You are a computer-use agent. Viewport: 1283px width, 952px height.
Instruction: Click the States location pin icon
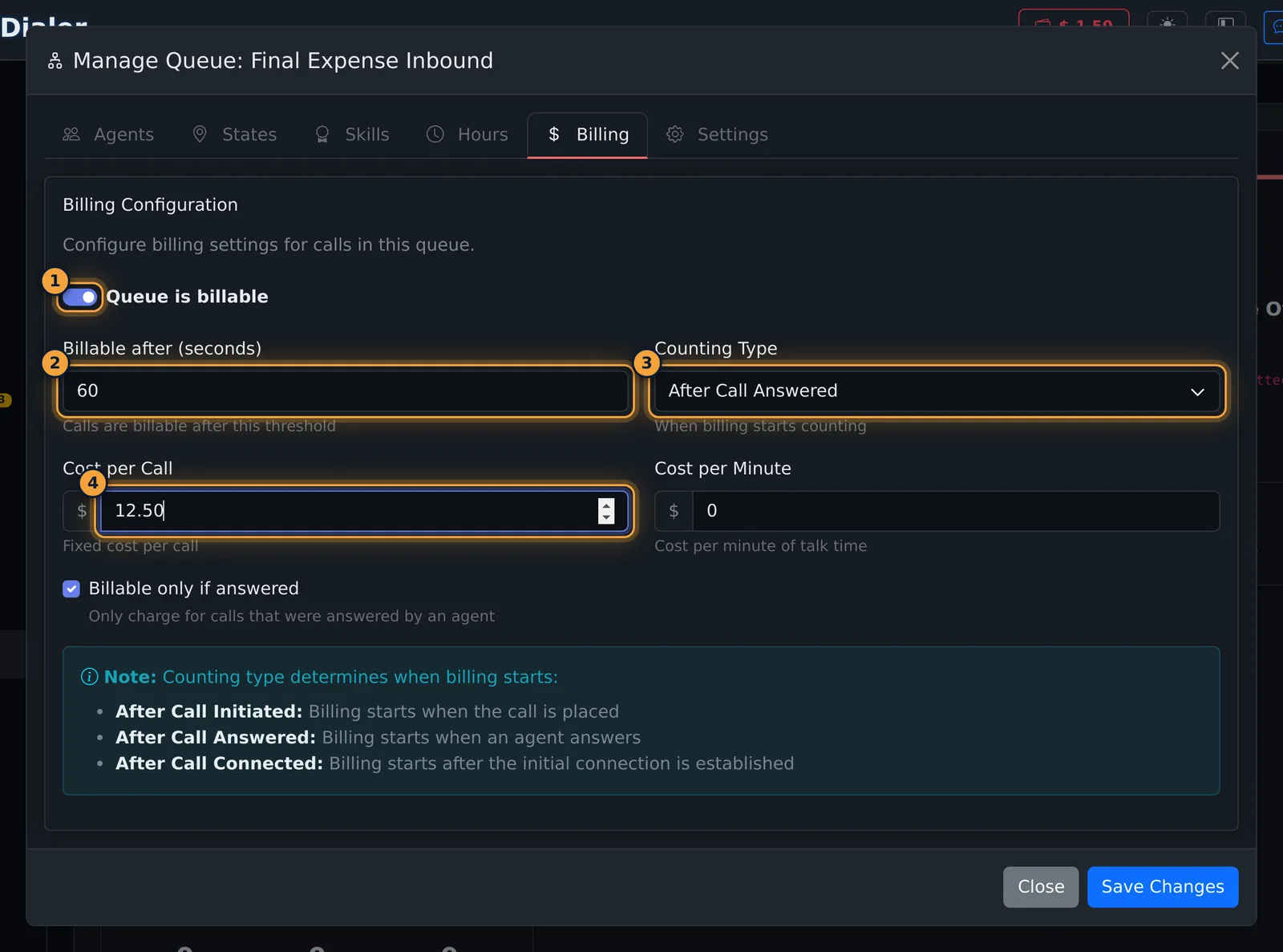(200, 134)
